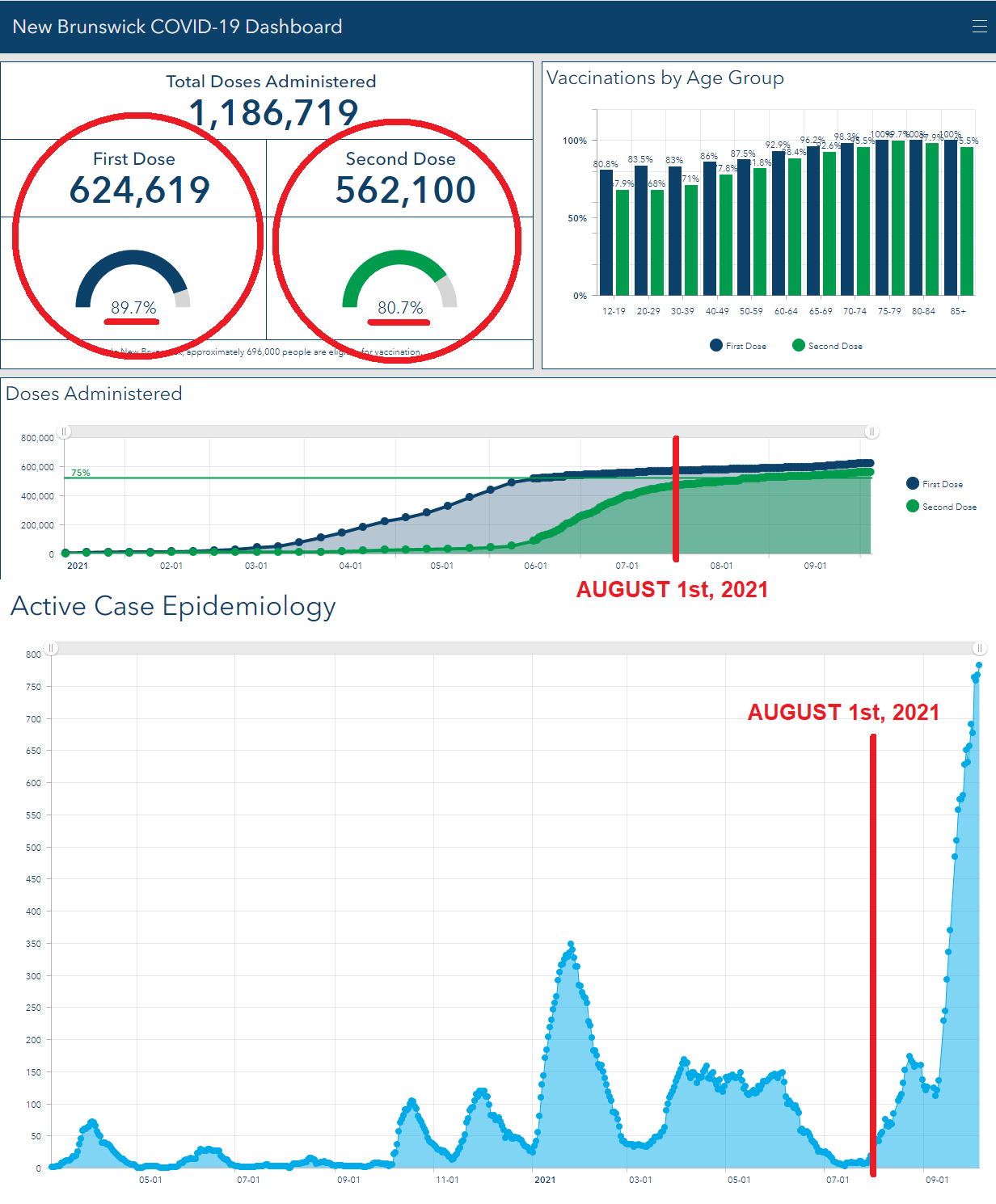Click the Active Case Epidemiology heading

(173, 606)
